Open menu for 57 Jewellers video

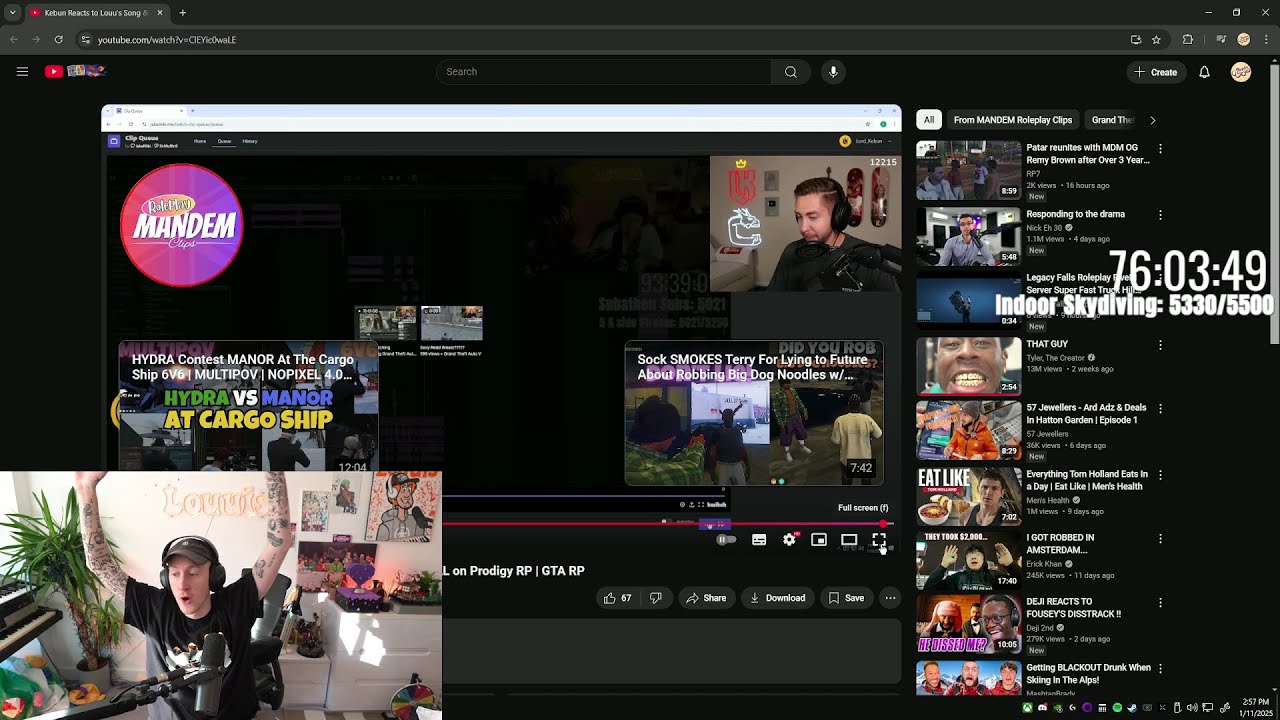pyautogui.click(x=1160, y=409)
